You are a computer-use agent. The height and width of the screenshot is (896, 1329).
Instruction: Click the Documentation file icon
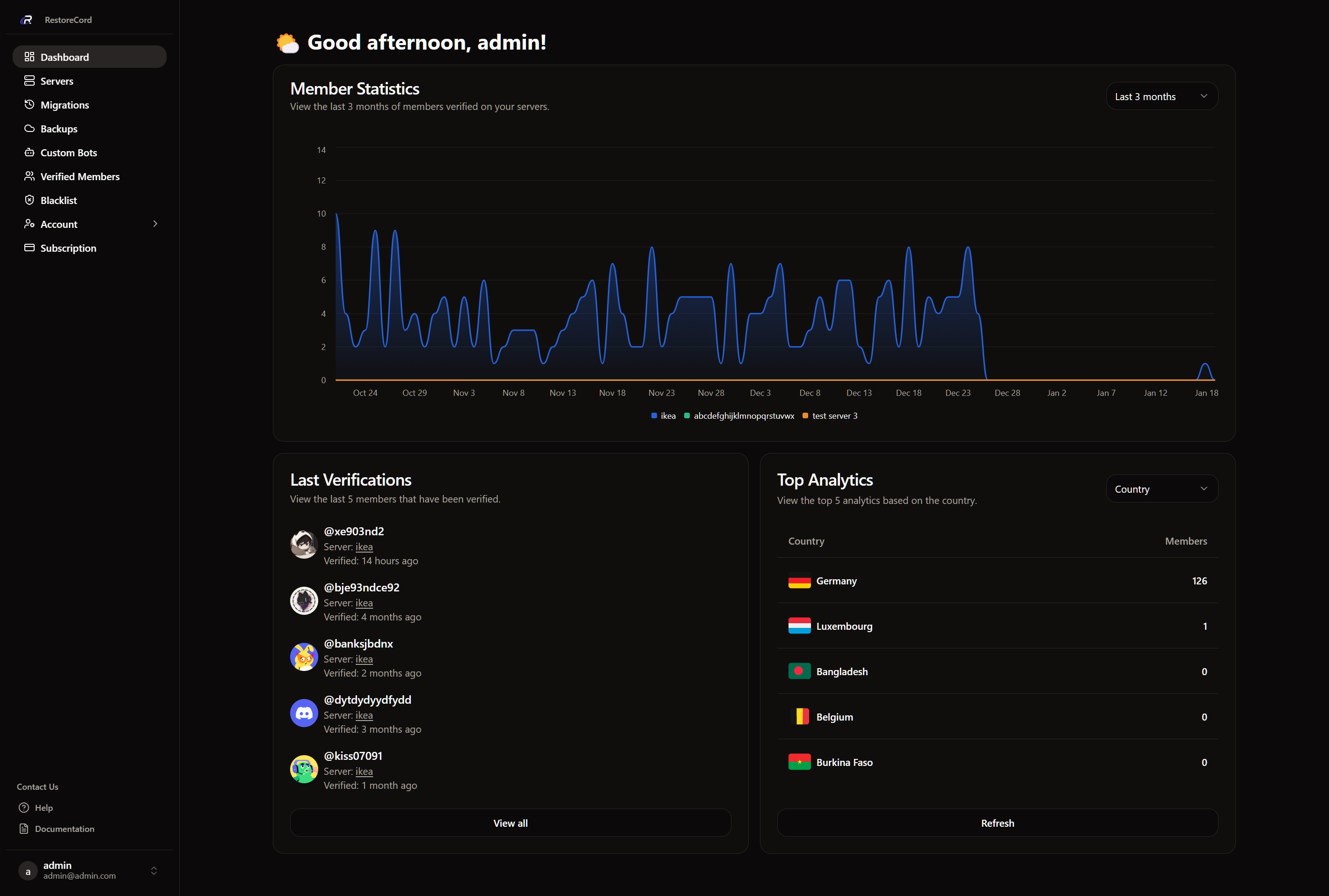click(24, 829)
